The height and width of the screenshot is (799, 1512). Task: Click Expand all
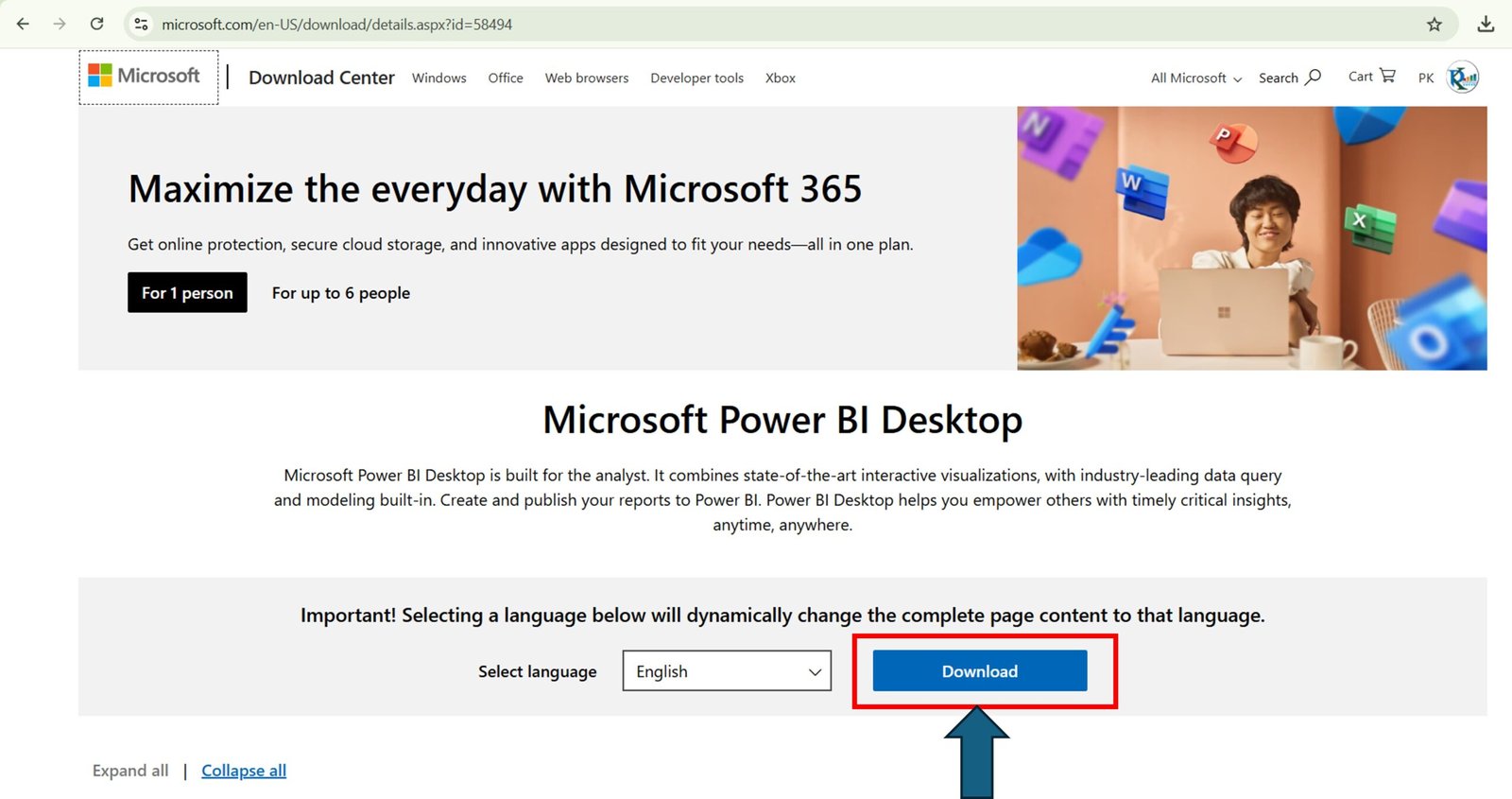(x=130, y=771)
